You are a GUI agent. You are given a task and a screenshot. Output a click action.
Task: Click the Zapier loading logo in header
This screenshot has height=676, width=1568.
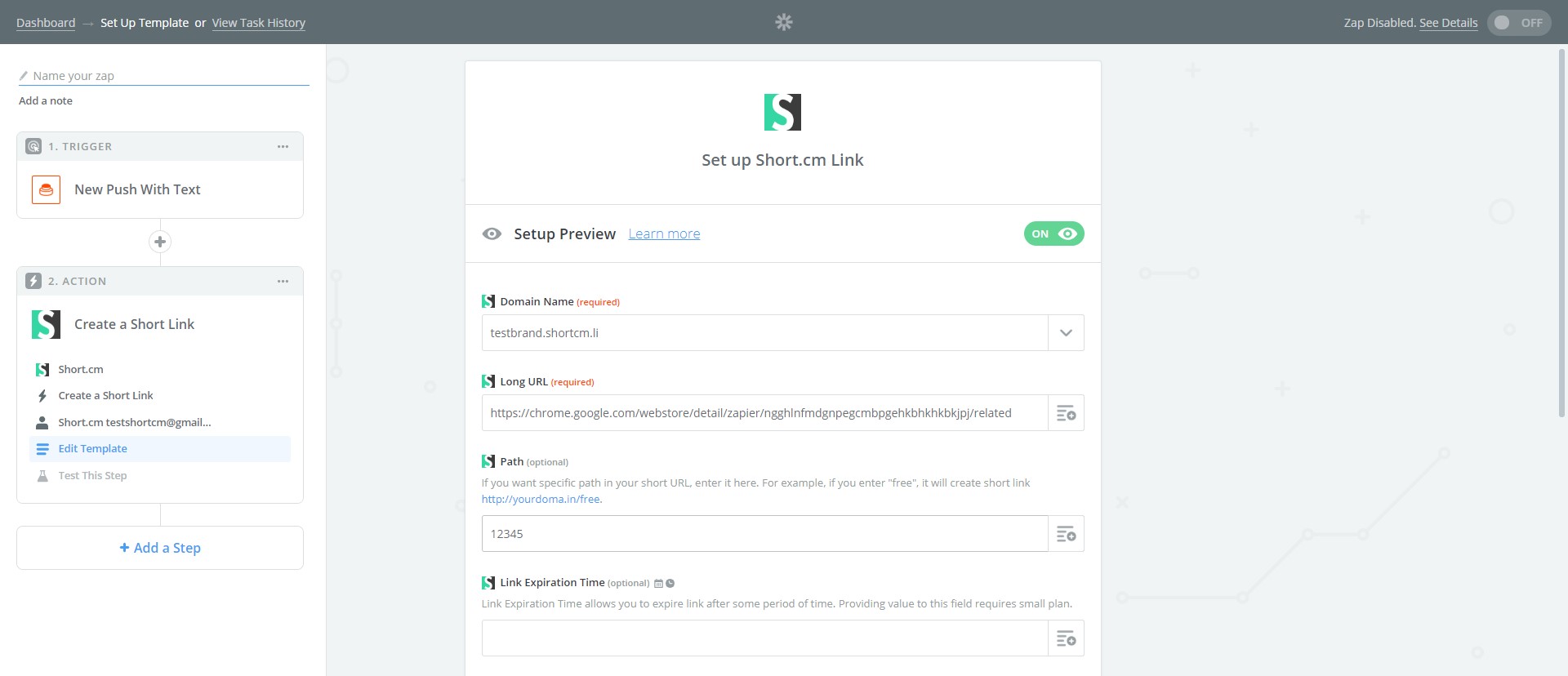click(x=783, y=22)
